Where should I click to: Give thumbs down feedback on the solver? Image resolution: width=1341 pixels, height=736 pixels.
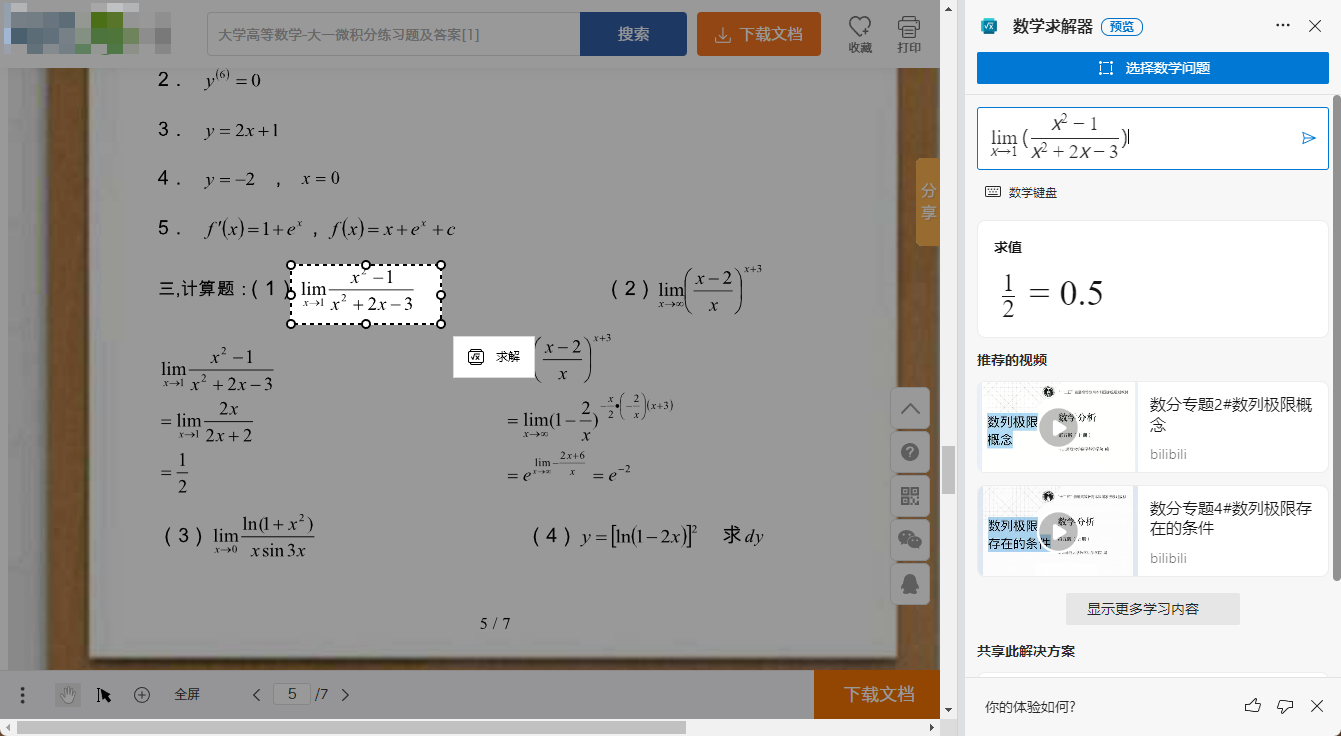tap(1285, 705)
